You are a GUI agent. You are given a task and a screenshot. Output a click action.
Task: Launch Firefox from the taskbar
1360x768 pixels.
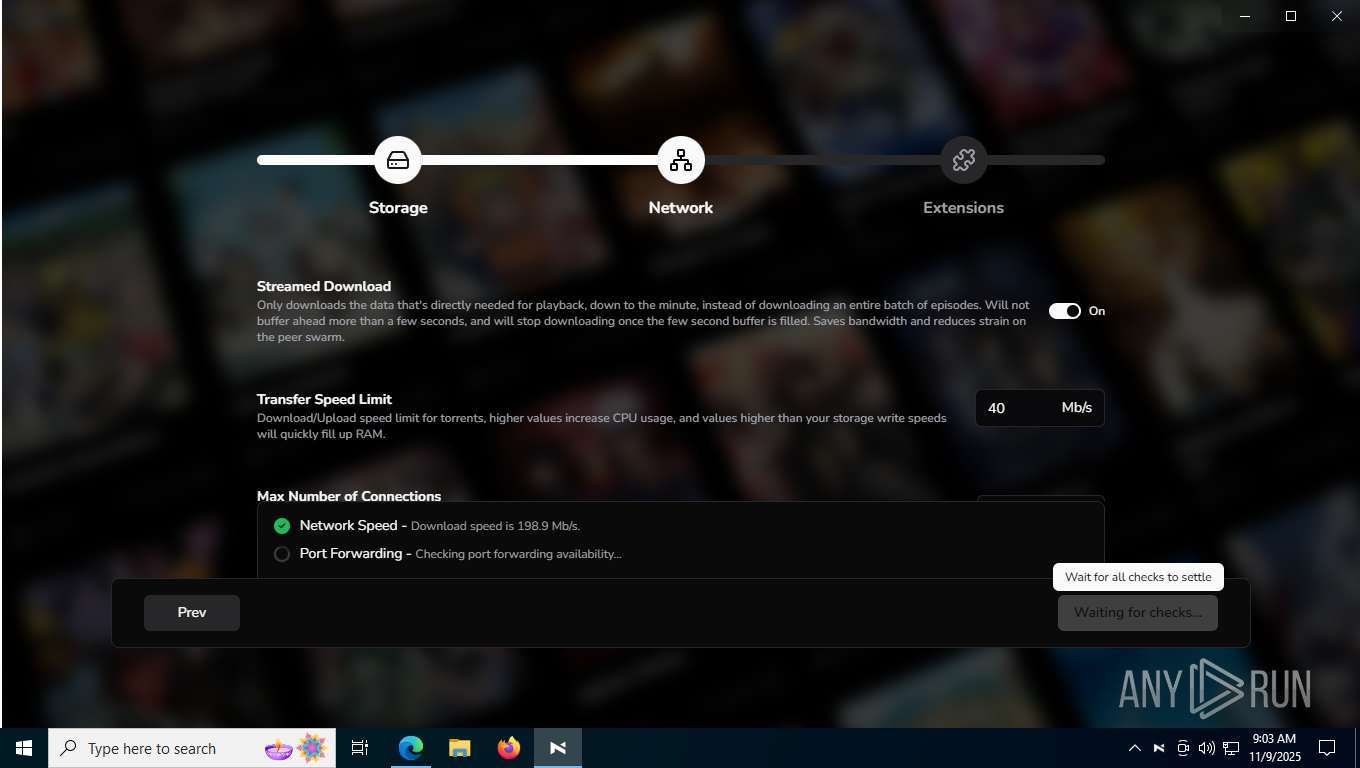pyautogui.click(x=509, y=748)
